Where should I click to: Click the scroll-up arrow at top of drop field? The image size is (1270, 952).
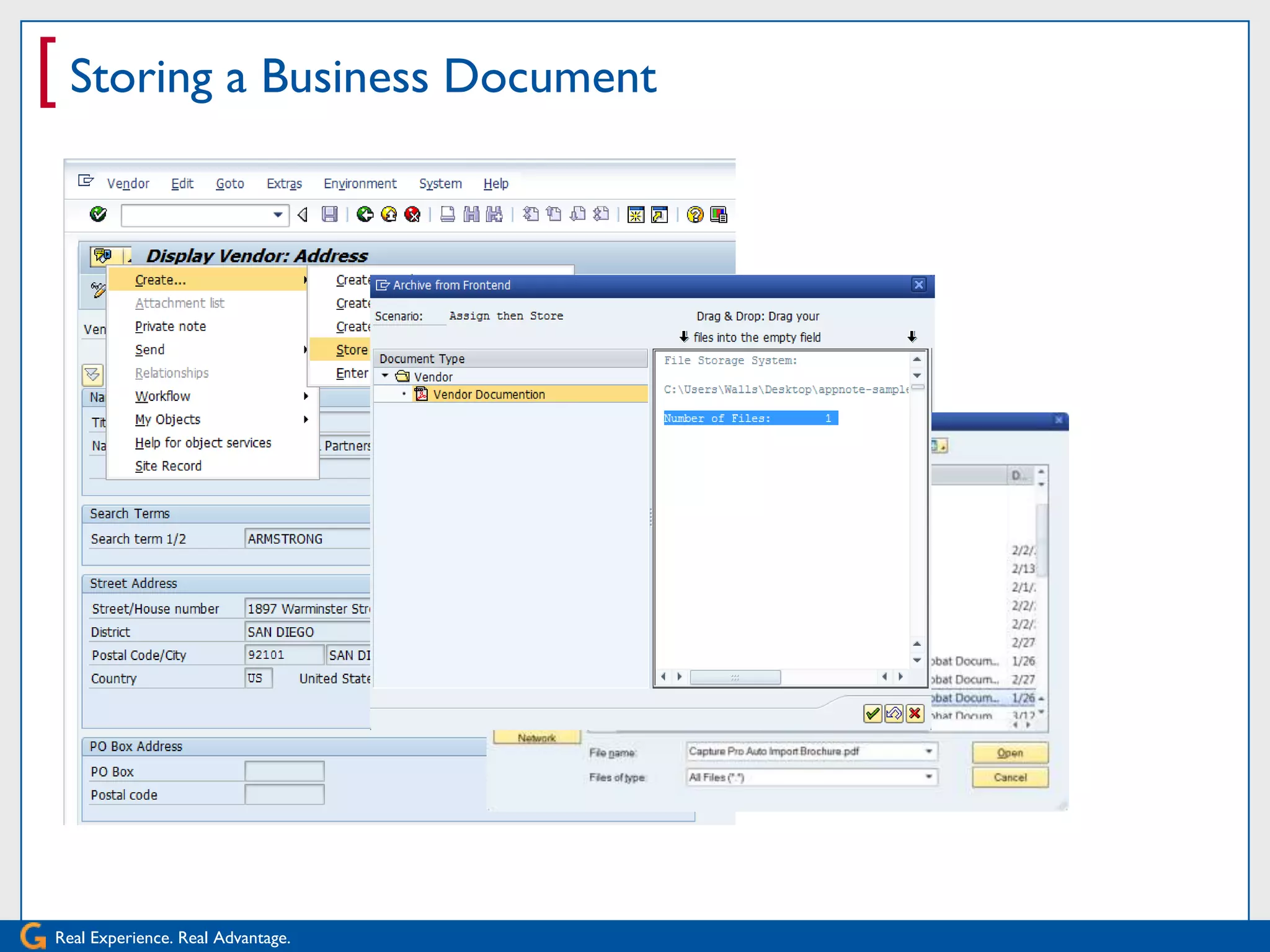click(x=917, y=359)
